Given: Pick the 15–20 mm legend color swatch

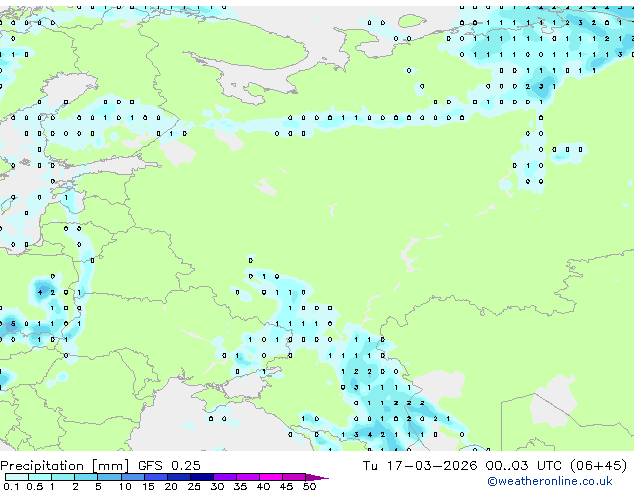Looking at the screenshot, I should pyautogui.click(x=156, y=477).
